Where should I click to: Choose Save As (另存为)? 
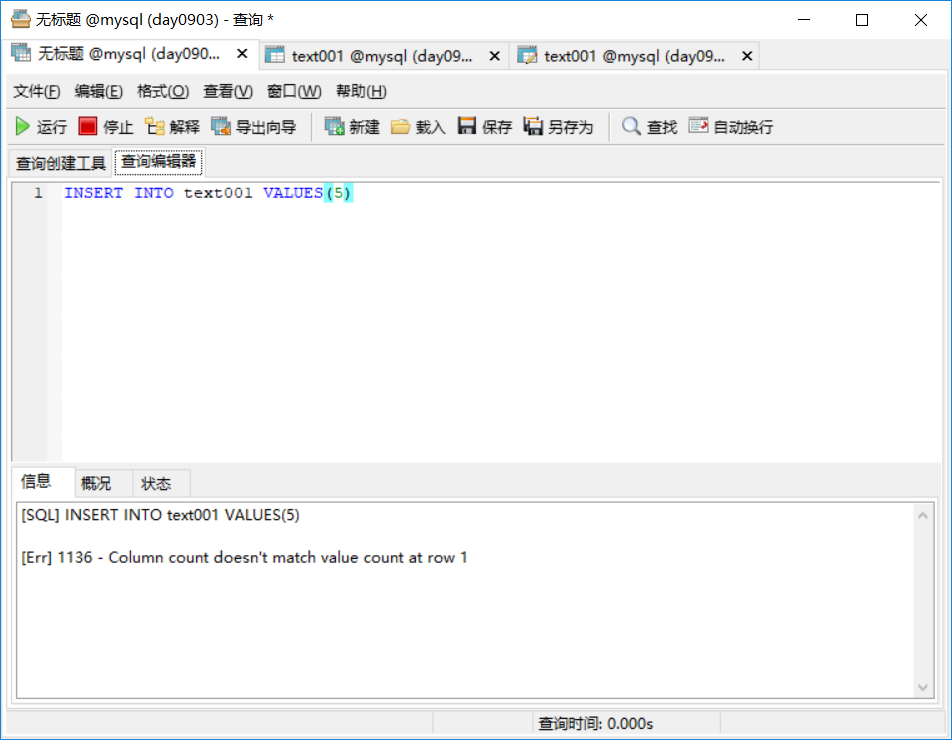(558, 126)
